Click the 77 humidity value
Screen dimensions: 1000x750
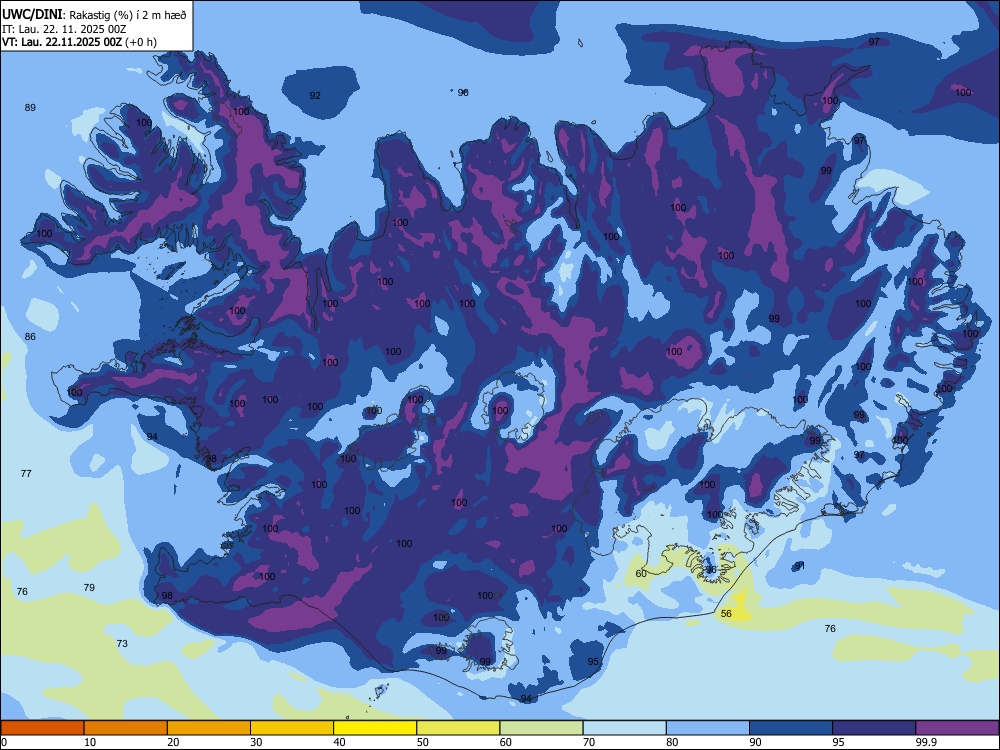point(26,474)
